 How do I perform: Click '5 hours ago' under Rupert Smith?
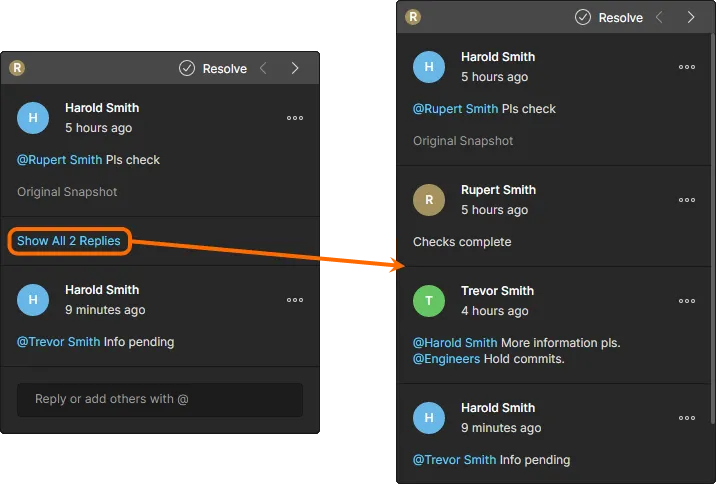(495, 210)
